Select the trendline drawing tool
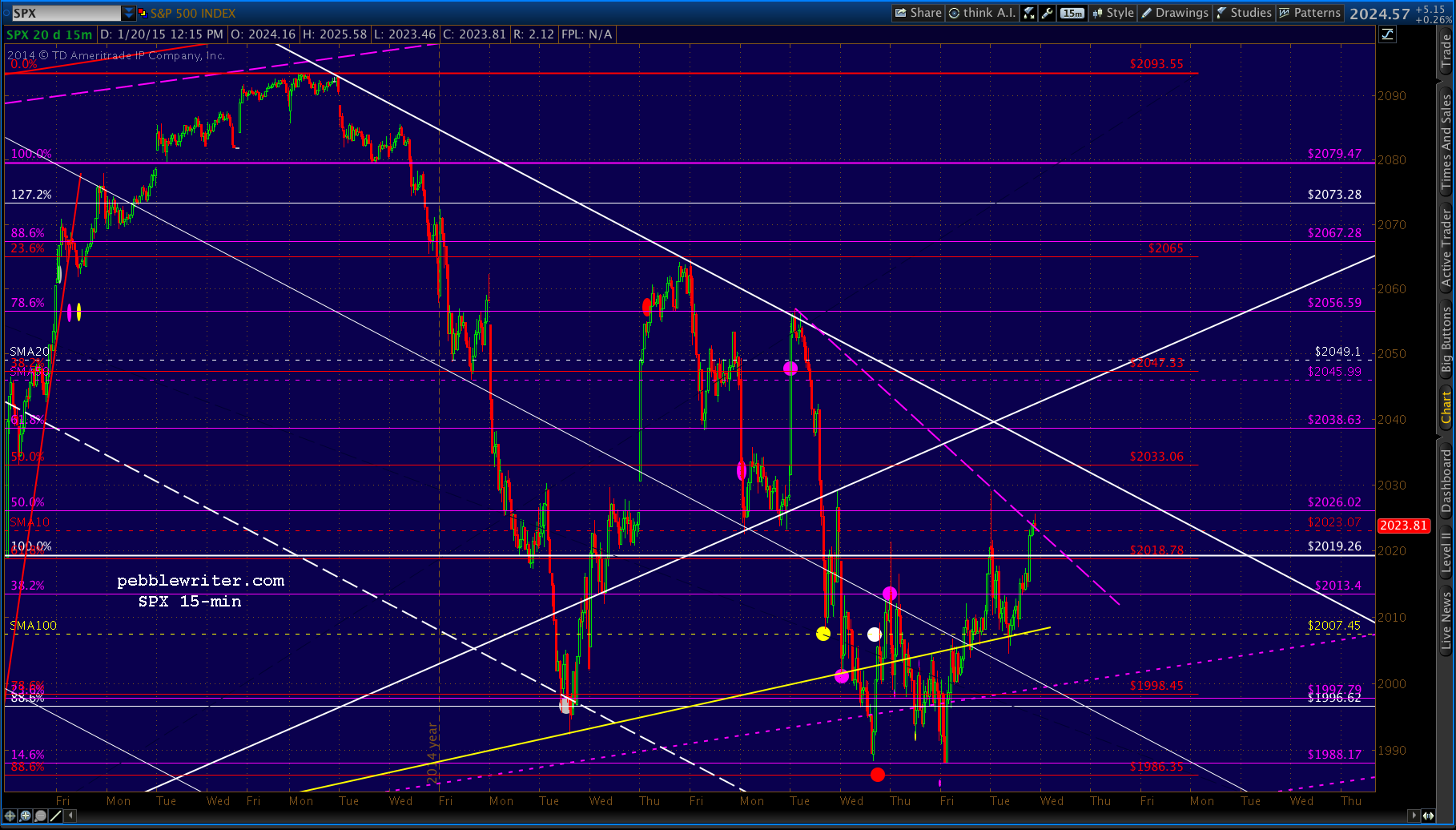This screenshot has height=830, width=1456. 55,816
